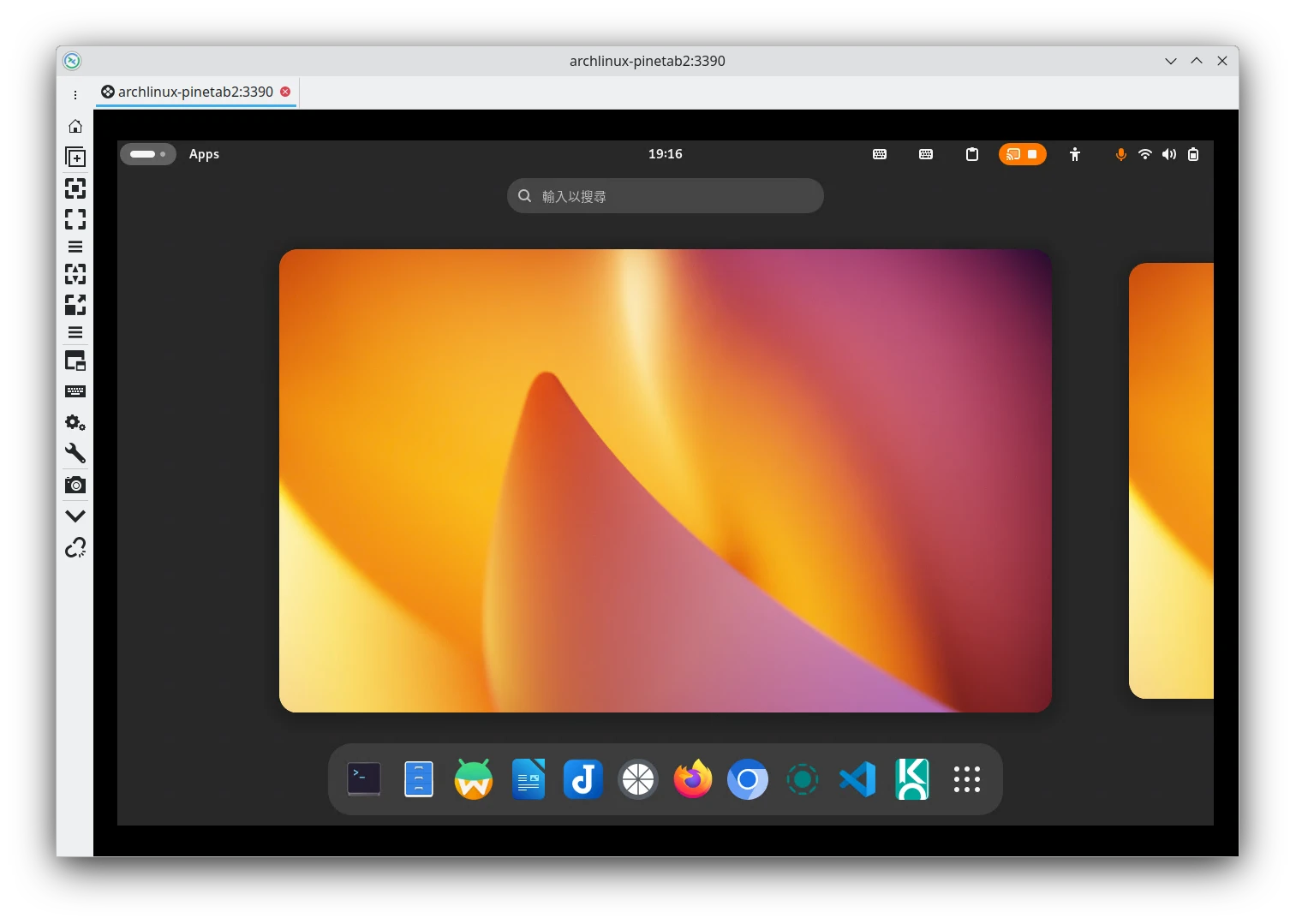
Task: Open Visual Studio Code from the dock
Action: tap(857, 779)
